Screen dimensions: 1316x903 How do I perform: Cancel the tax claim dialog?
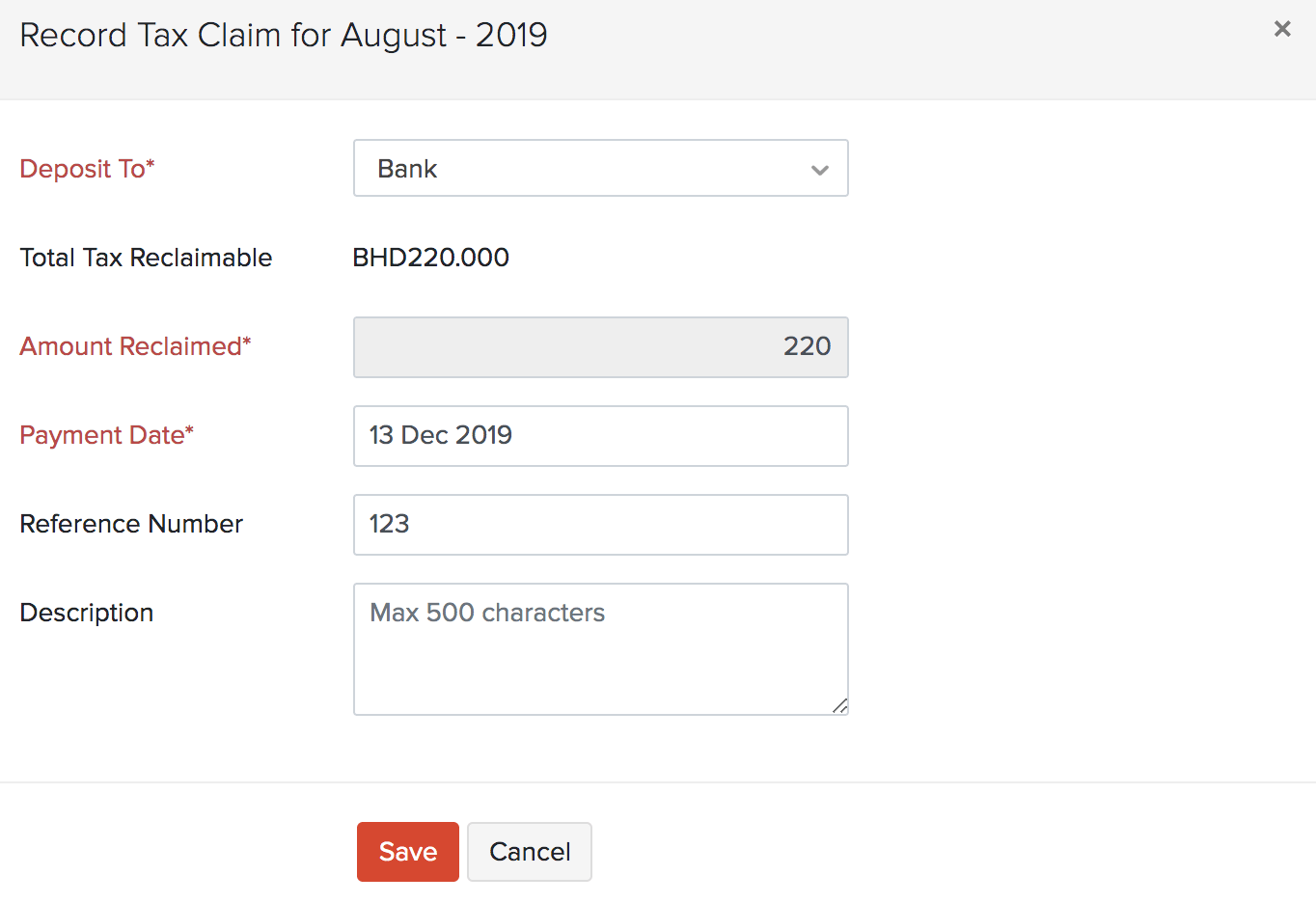pos(530,852)
